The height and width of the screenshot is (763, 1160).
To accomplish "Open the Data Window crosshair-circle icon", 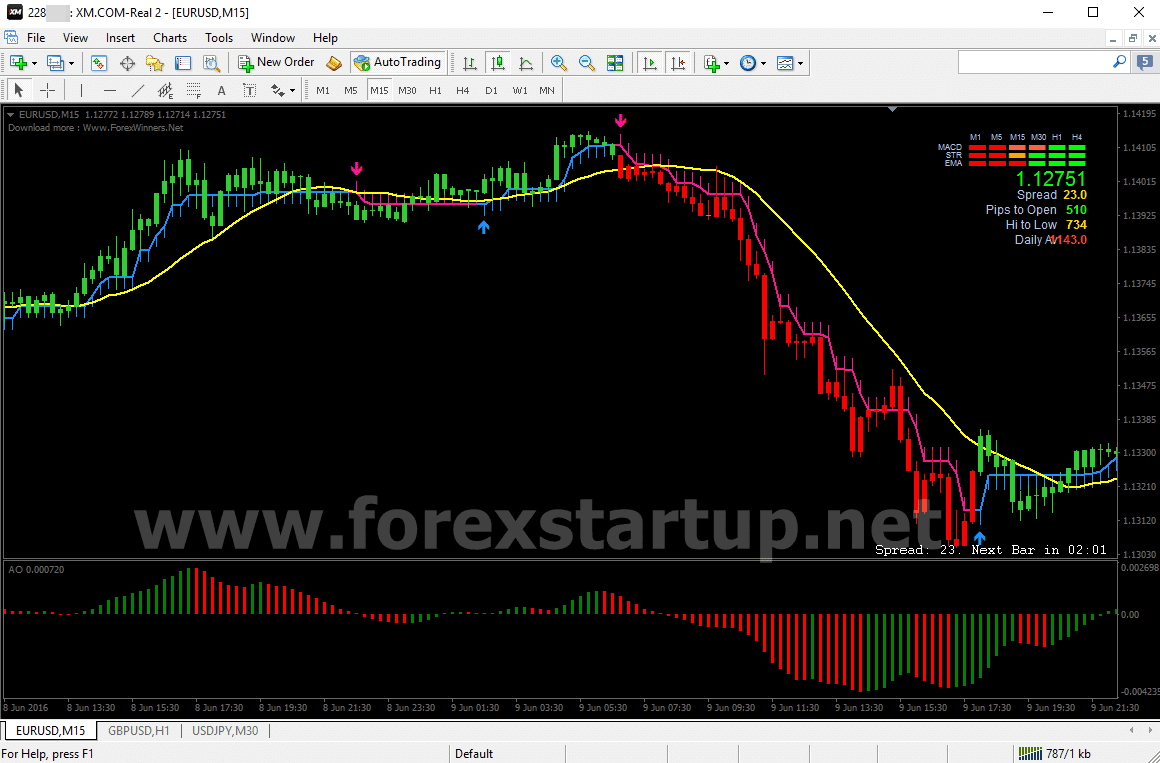I will click(127, 64).
